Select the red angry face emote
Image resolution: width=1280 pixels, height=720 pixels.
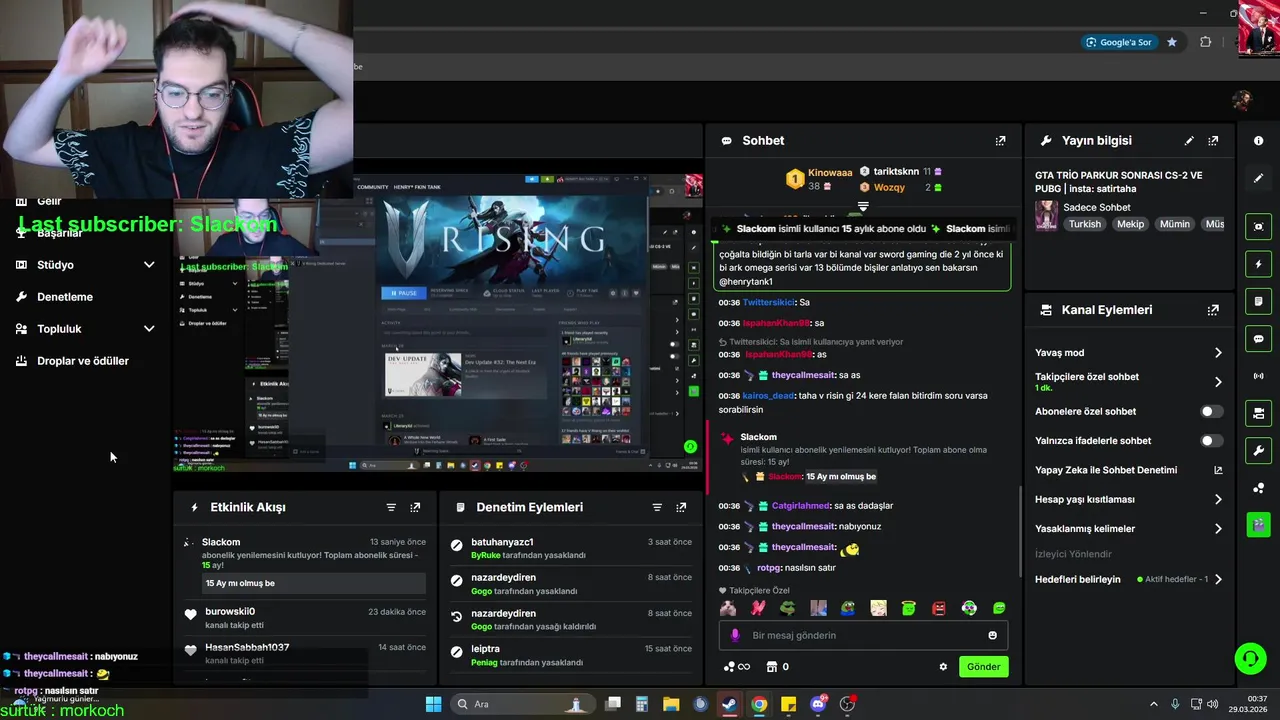(939, 608)
